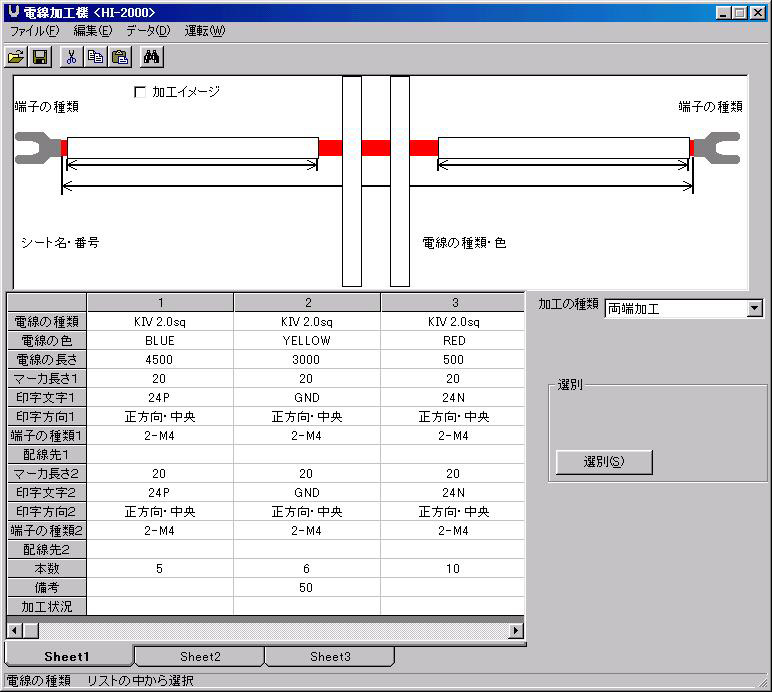
Task: Switch to the Sheet2 tab
Action: pyautogui.click(x=200, y=657)
